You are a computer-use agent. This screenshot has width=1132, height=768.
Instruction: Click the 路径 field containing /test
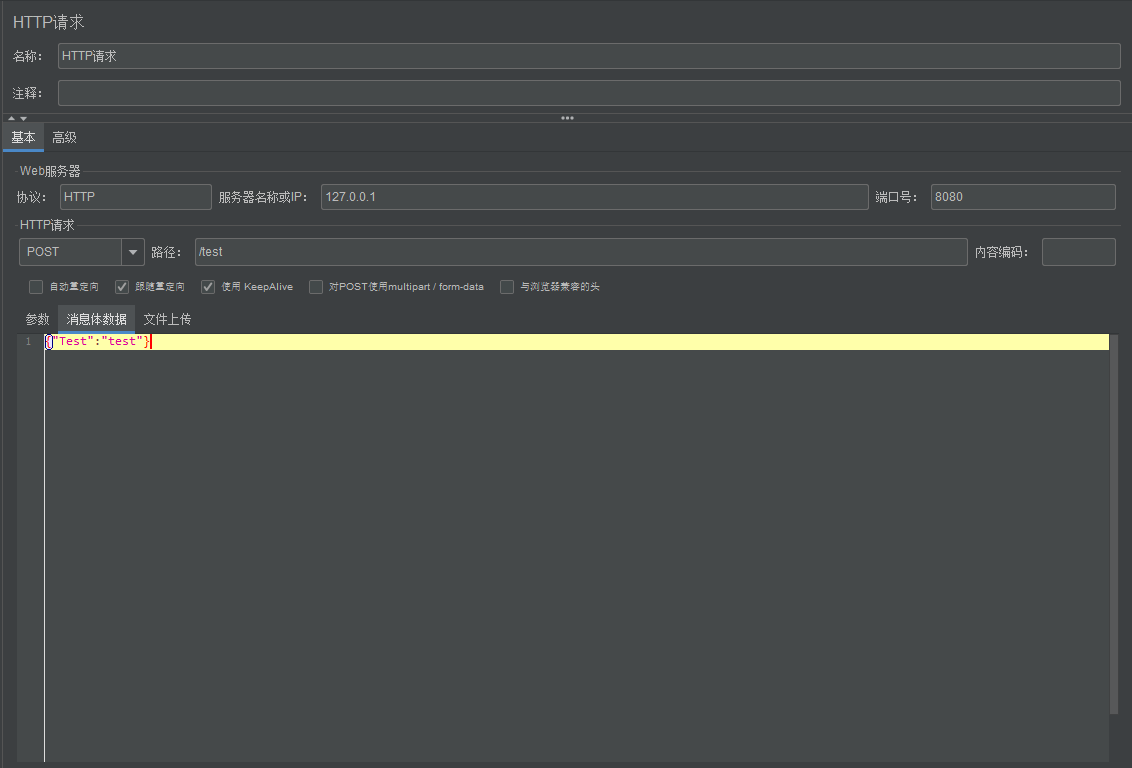[581, 252]
